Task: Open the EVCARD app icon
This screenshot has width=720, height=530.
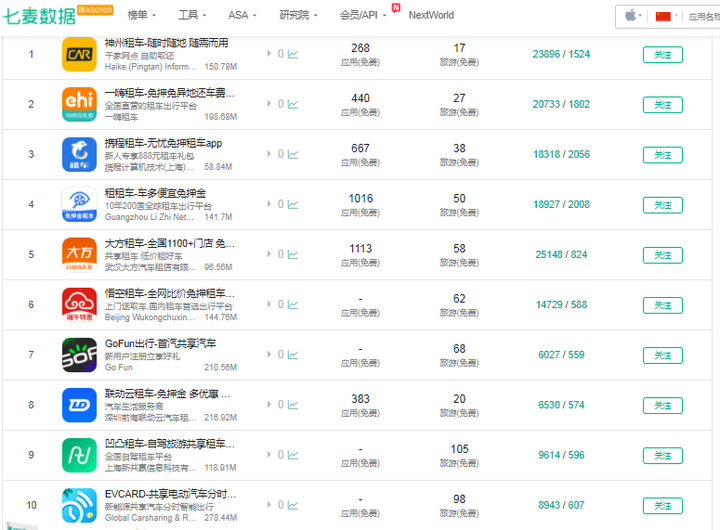Action: (79, 505)
